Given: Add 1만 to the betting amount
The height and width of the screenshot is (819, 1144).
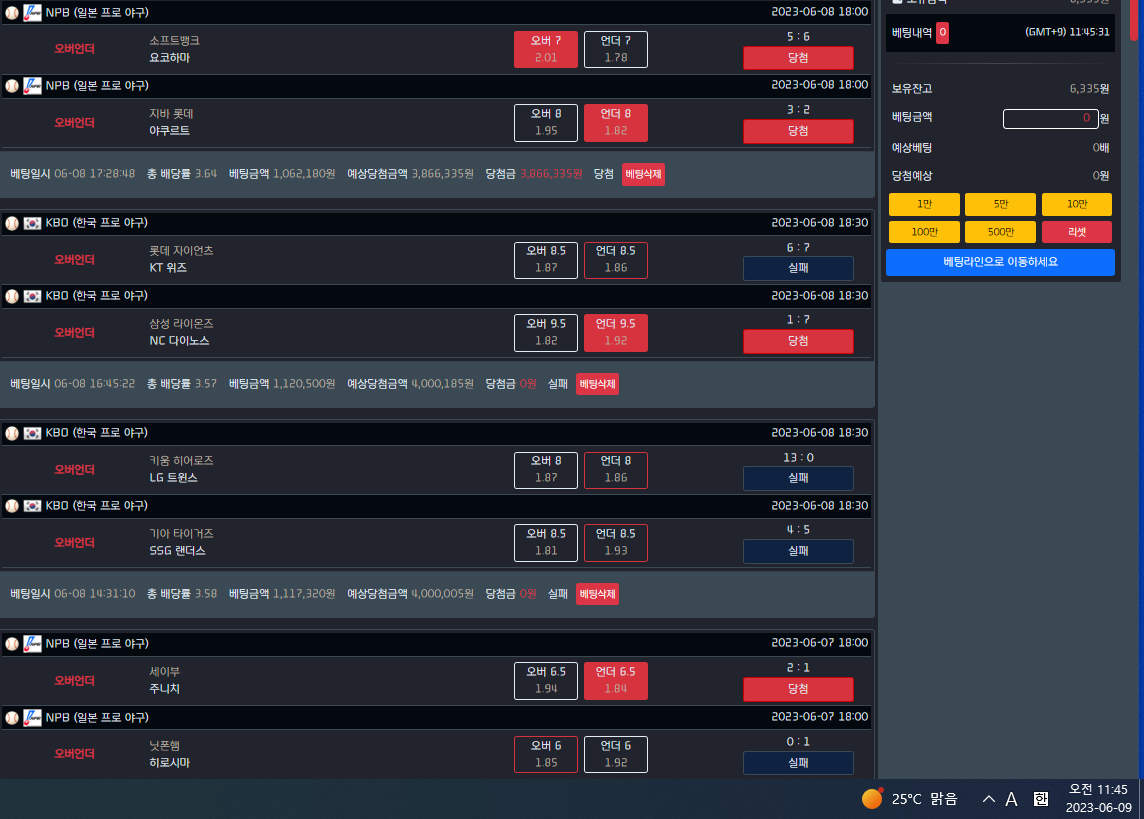Looking at the screenshot, I should tap(924, 204).
